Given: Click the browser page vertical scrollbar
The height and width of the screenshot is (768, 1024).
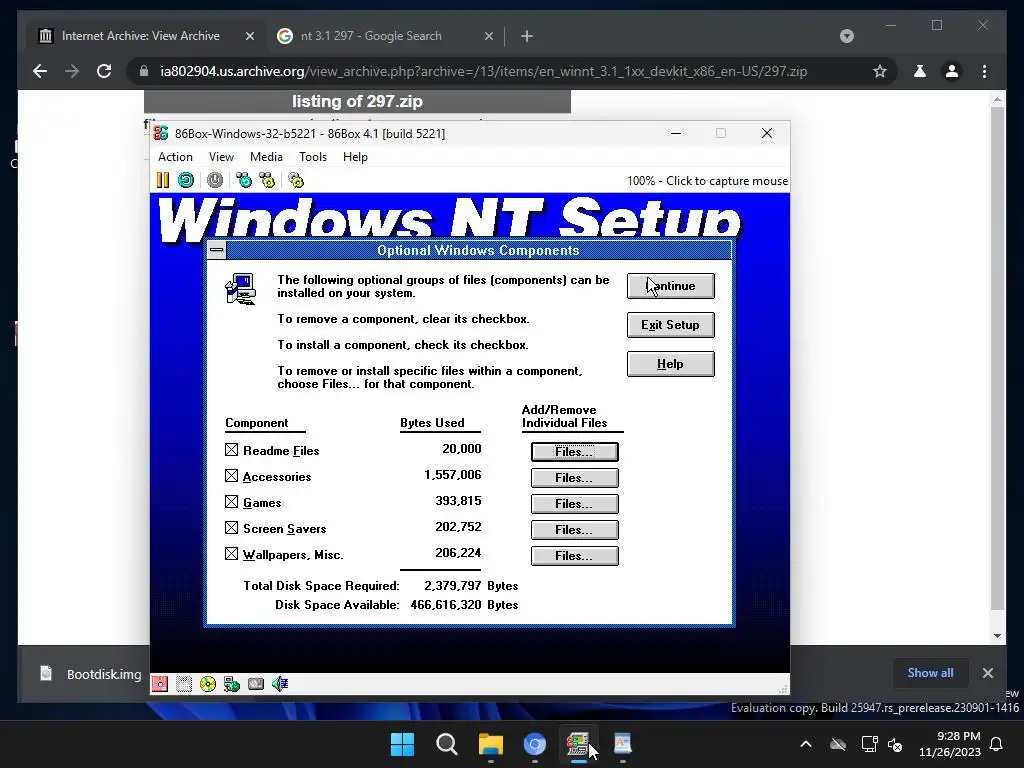Looking at the screenshot, I should click(x=997, y=359).
